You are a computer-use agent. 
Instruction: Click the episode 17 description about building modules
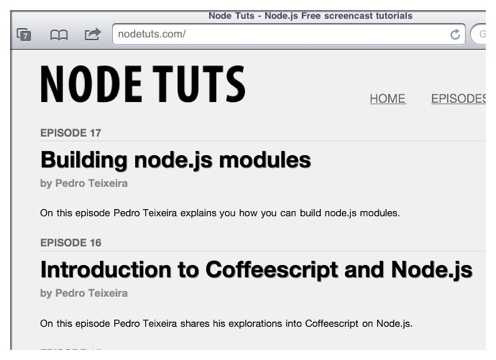tap(220, 213)
